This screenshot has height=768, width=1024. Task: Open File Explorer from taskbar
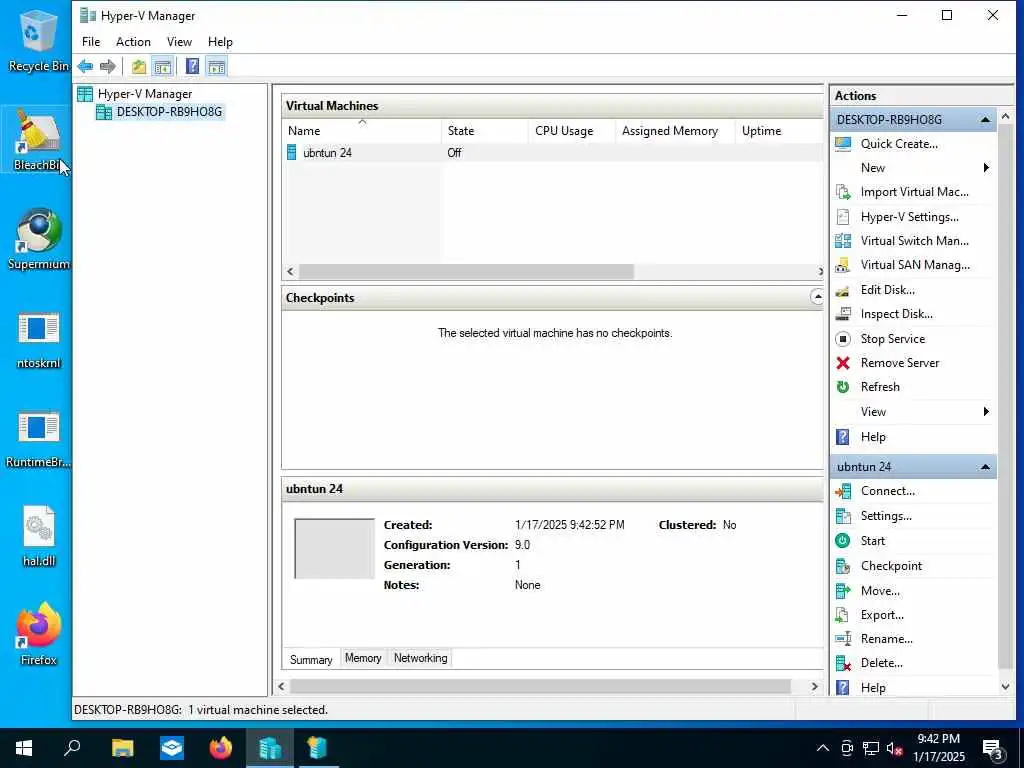click(122, 748)
